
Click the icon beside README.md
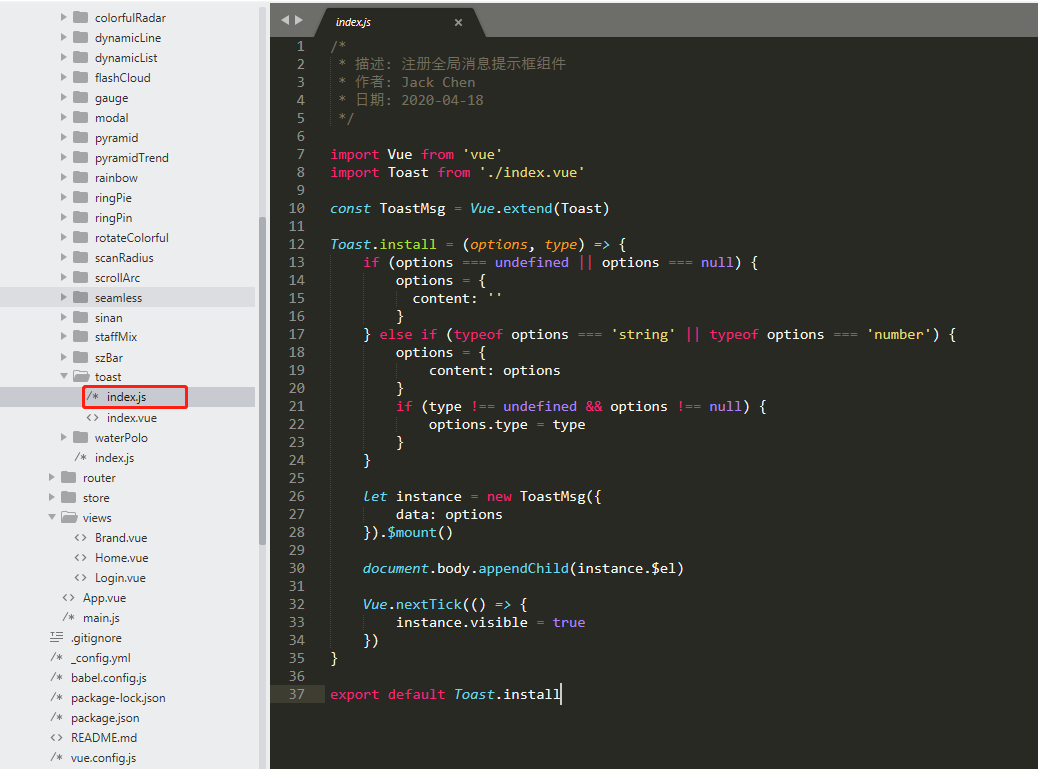pos(56,737)
